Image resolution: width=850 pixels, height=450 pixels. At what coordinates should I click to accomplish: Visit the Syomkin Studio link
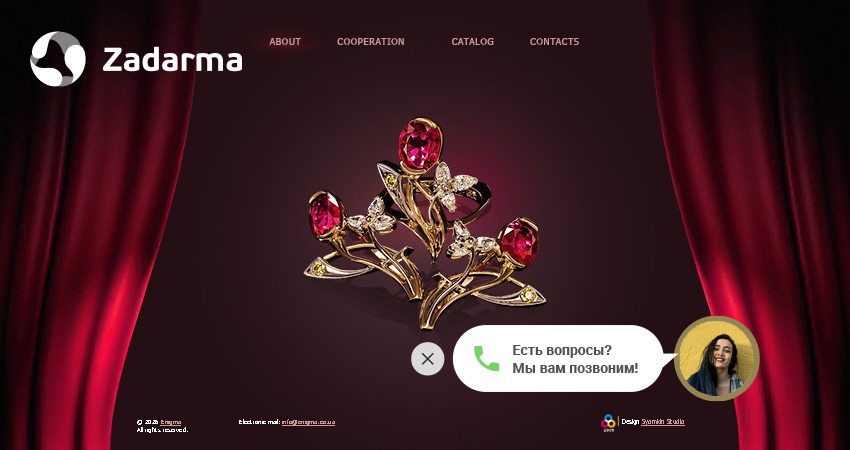(663, 422)
